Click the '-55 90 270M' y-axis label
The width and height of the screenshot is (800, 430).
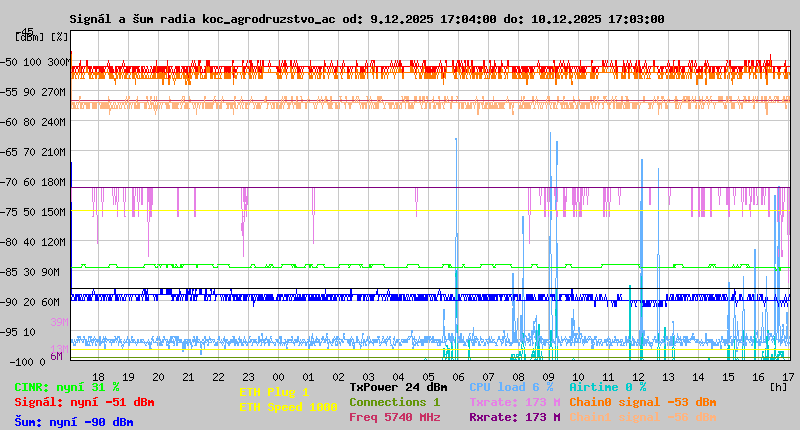(x=34, y=92)
